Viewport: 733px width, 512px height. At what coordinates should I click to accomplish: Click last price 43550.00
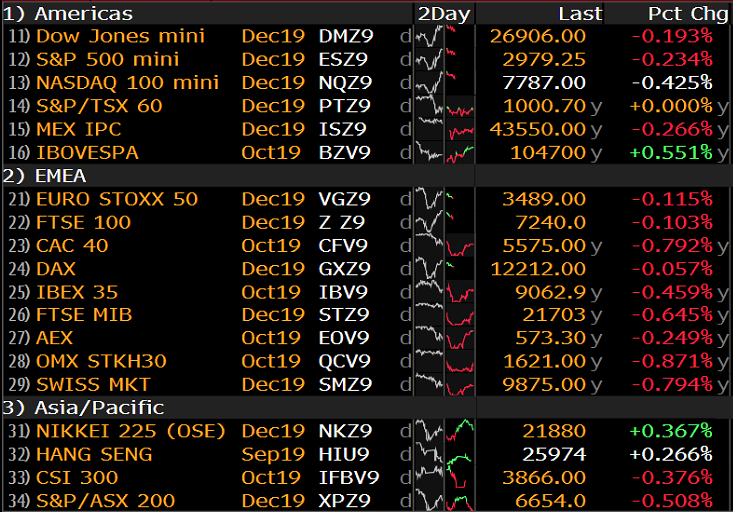tap(538, 130)
